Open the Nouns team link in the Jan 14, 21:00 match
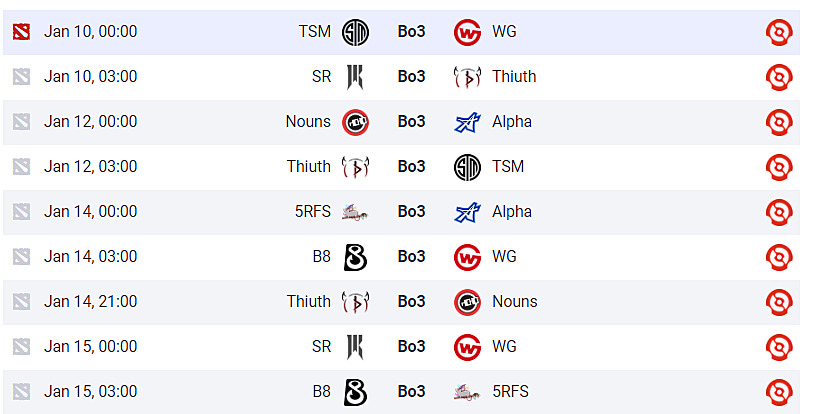Image resolution: width=816 pixels, height=414 pixels. [x=515, y=302]
